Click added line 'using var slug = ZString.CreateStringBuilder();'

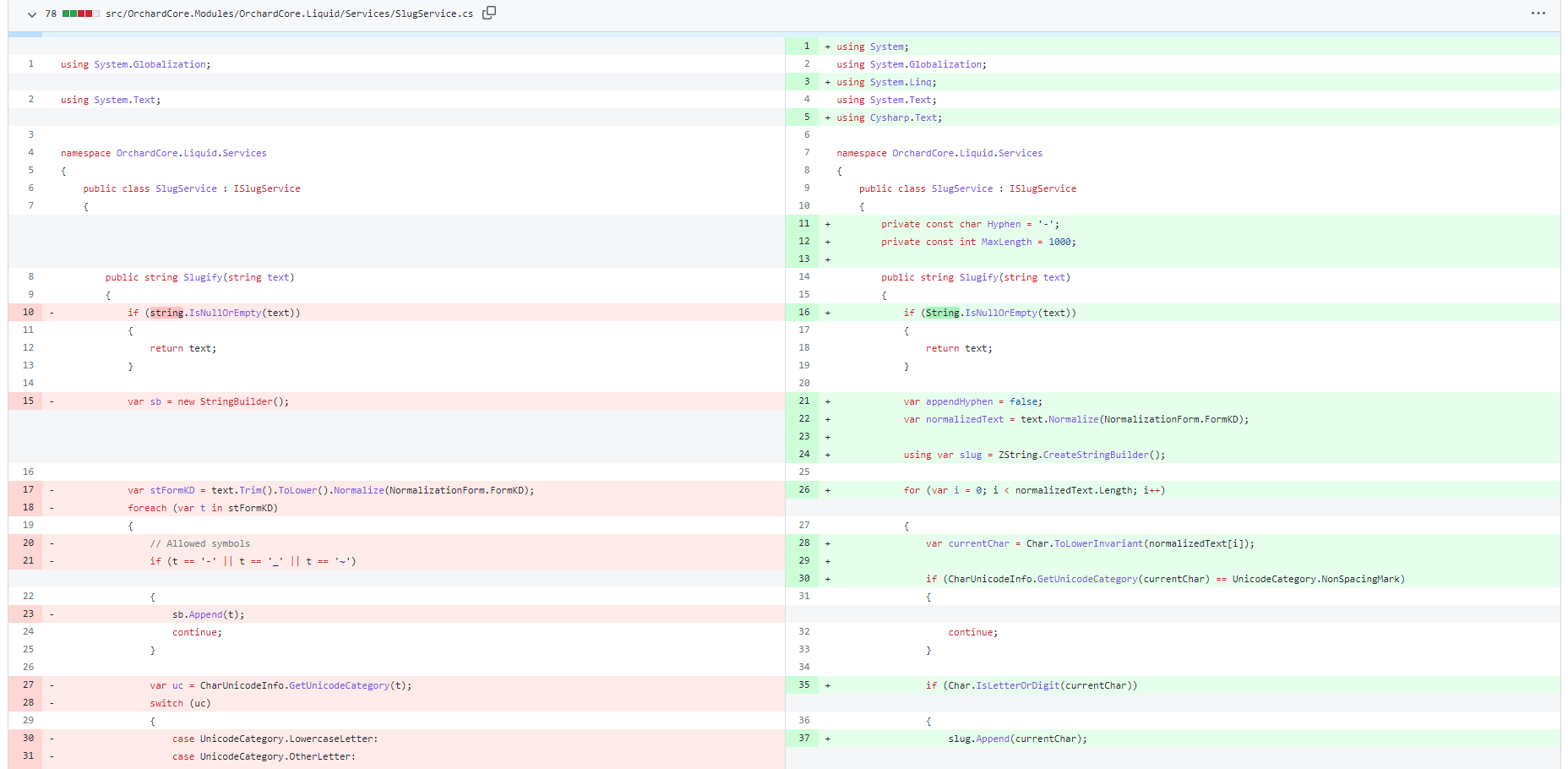(x=1035, y=455)
